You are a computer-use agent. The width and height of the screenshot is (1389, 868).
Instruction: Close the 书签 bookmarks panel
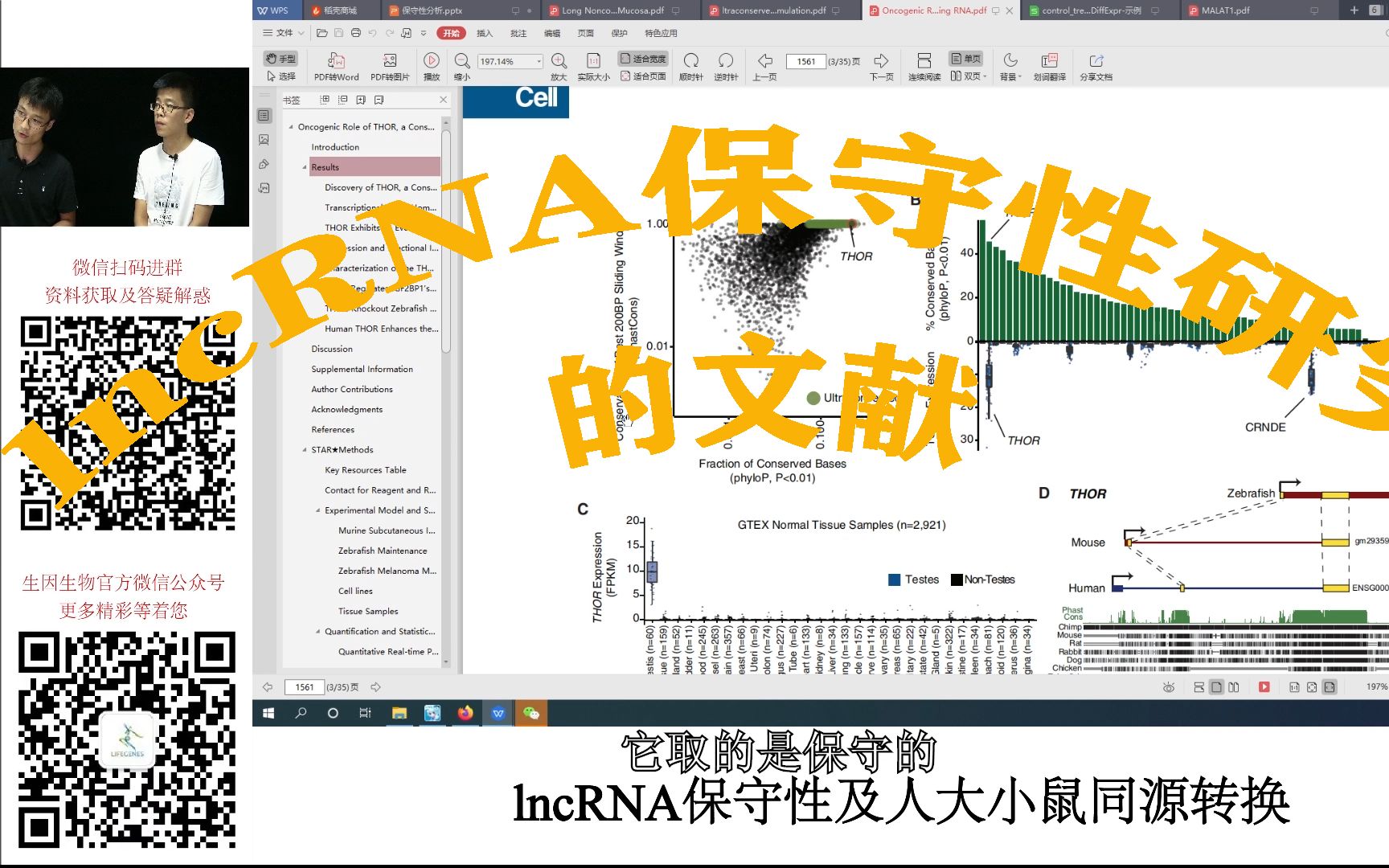tap(443, 100)
